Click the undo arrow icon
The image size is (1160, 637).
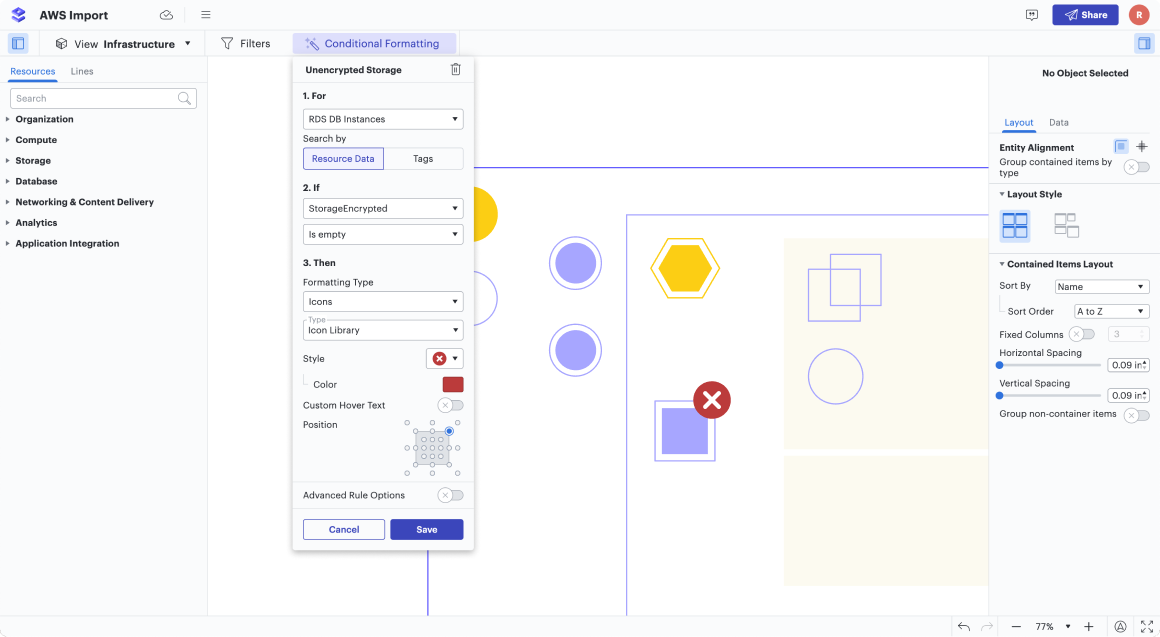click(x=963, y=627)
